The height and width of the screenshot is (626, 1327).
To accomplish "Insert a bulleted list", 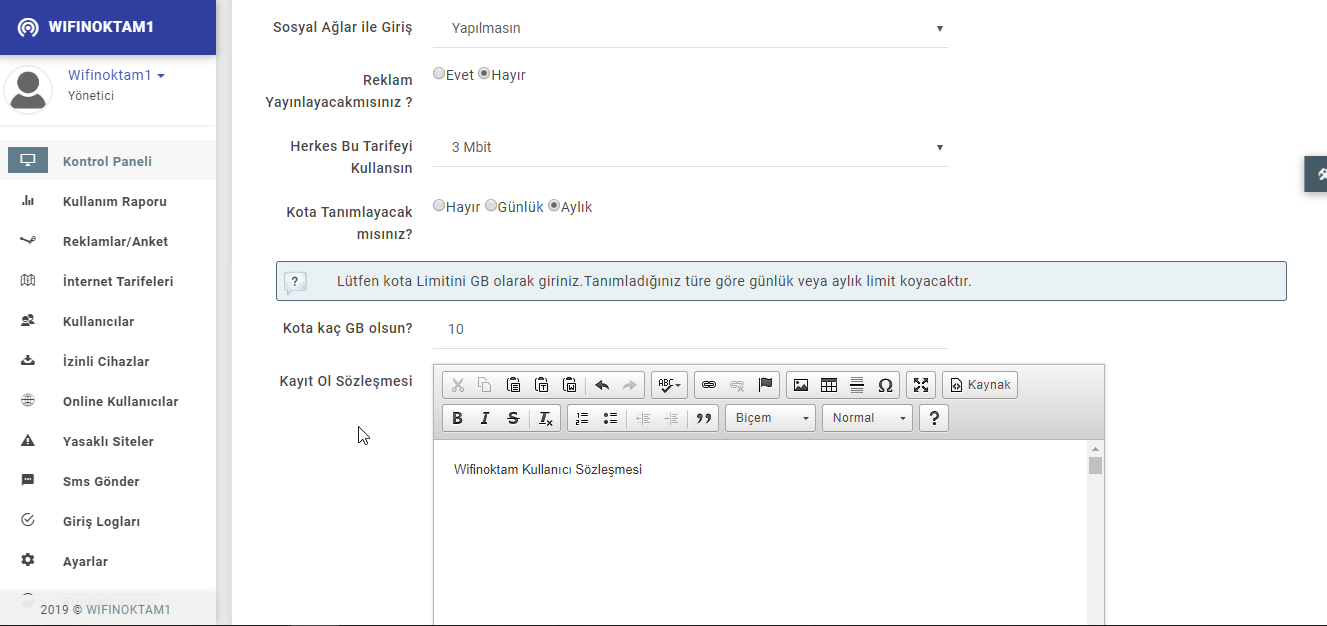I will (x=610, y=418).
